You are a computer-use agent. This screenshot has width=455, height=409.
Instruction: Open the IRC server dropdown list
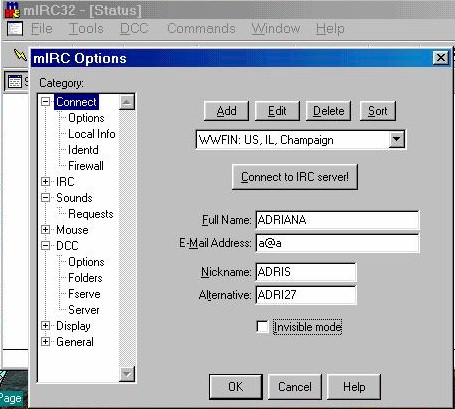tap(396, 139)
